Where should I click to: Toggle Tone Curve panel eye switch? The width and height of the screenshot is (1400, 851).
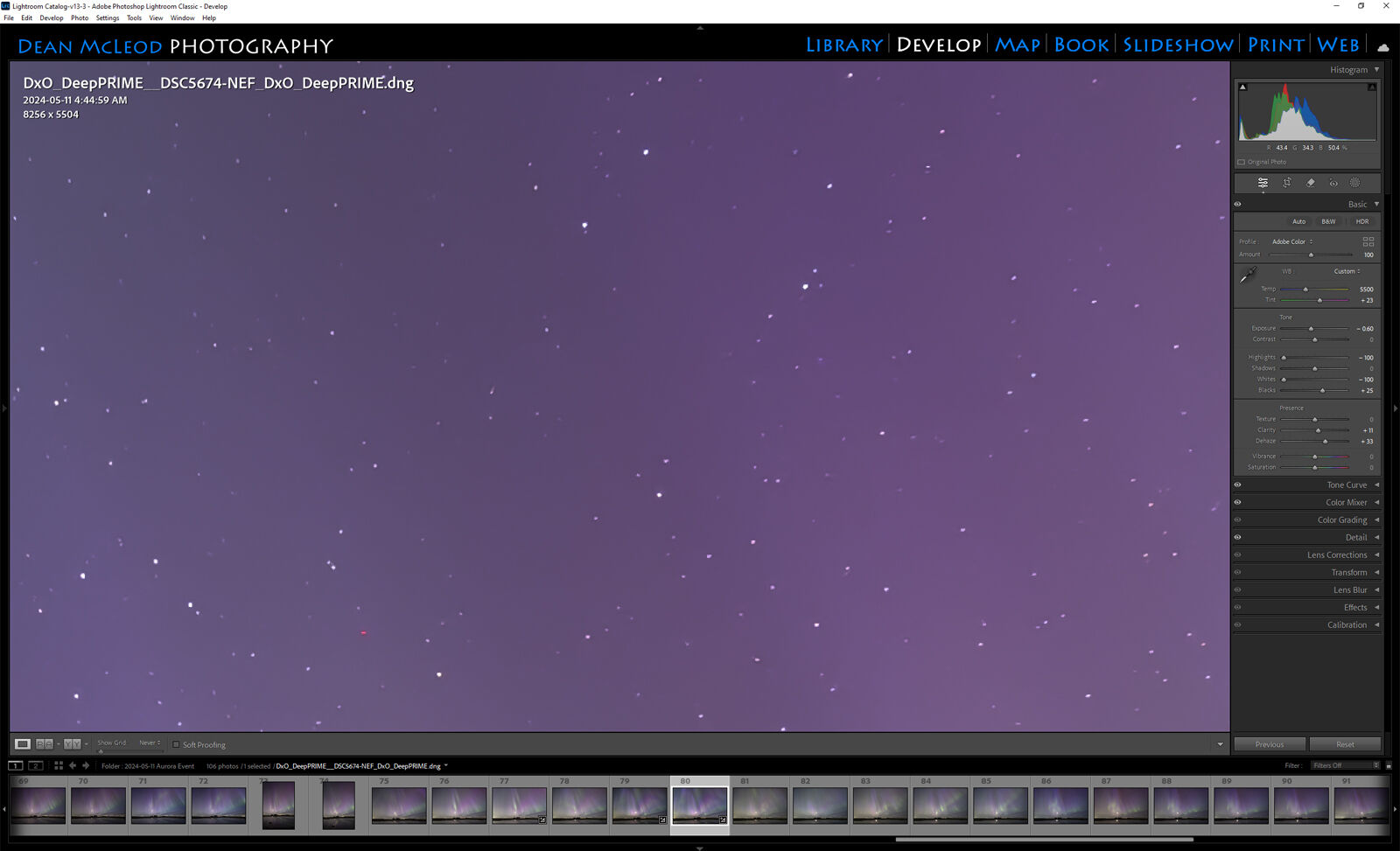(1237, 485)
